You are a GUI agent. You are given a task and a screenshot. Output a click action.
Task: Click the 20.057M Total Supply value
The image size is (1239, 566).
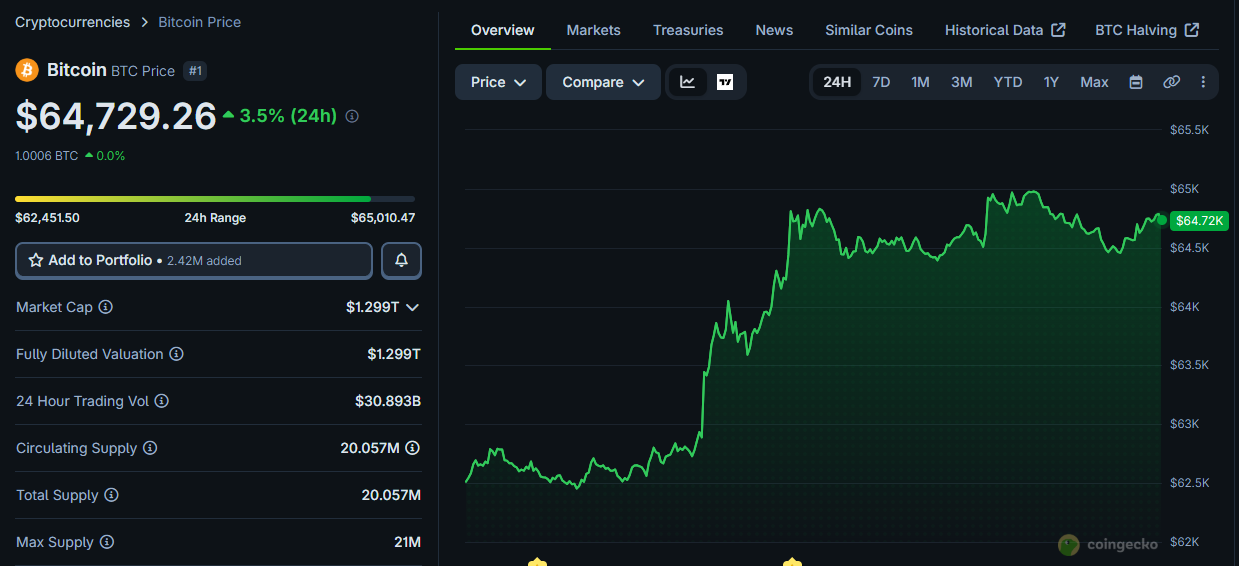(391, 495)
